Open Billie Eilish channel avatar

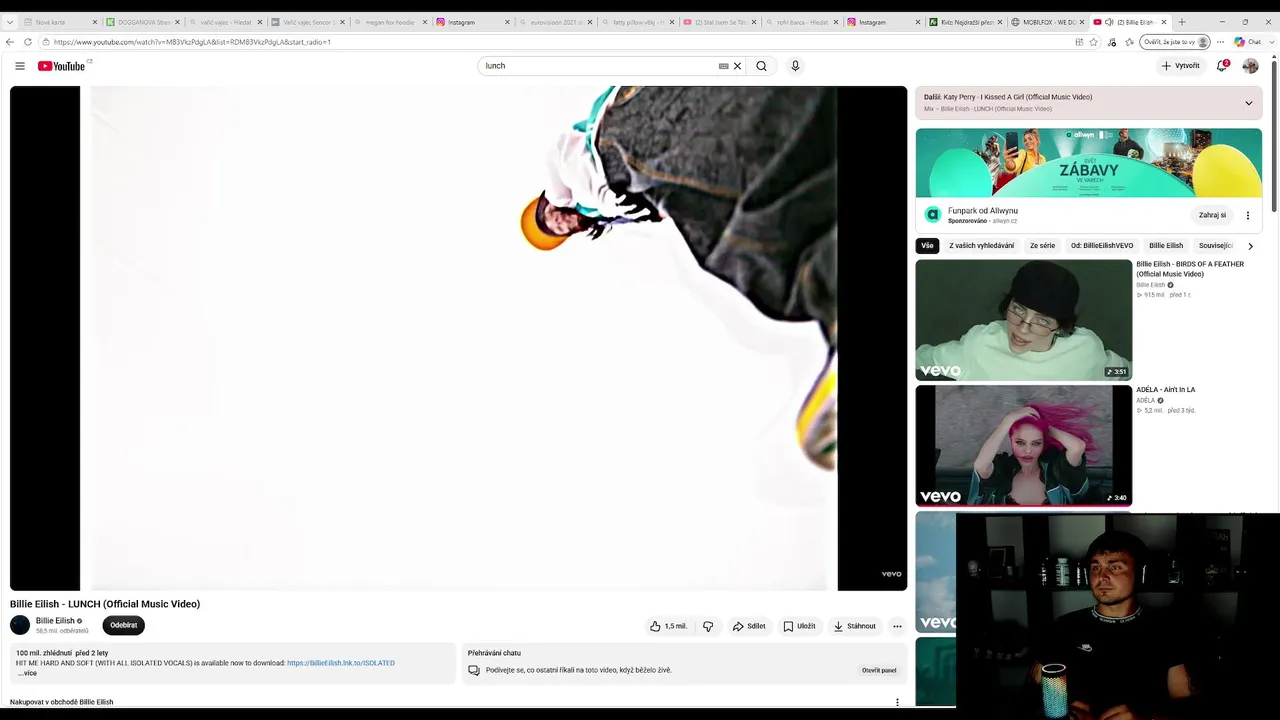coord(20,625)
